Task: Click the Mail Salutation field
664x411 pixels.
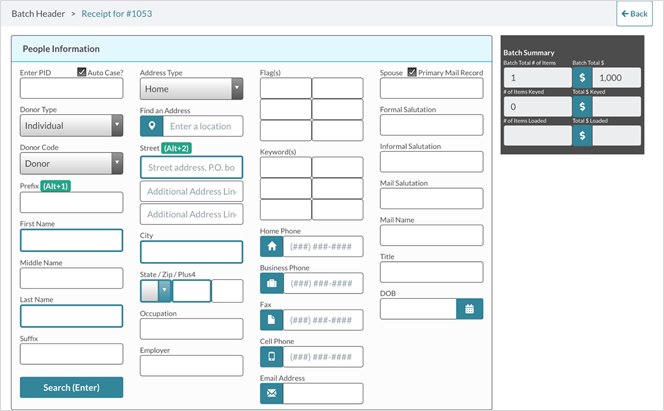Action: [x=432, y=199]
